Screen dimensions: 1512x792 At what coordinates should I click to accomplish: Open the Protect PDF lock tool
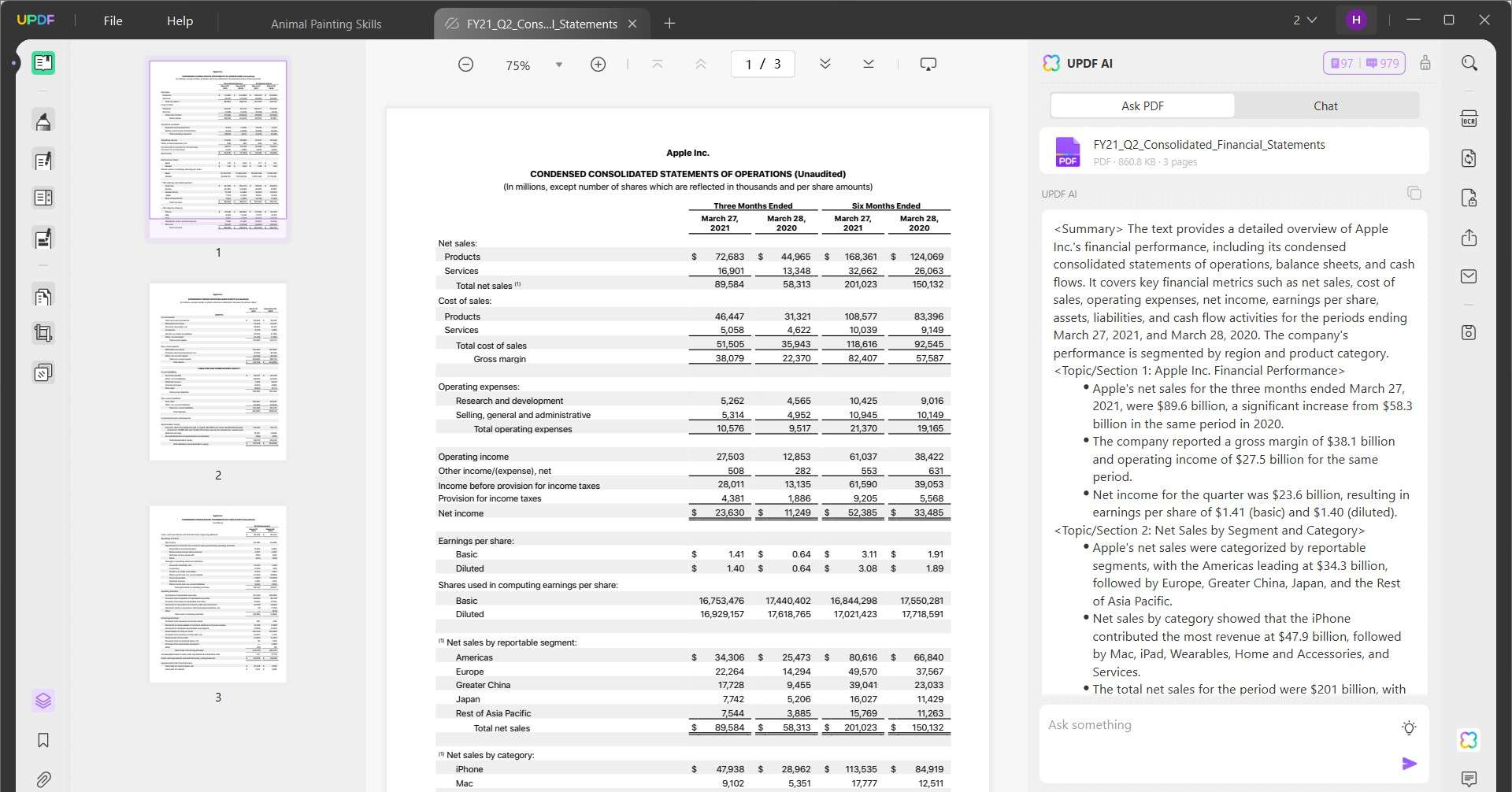tap(1469, 198)
